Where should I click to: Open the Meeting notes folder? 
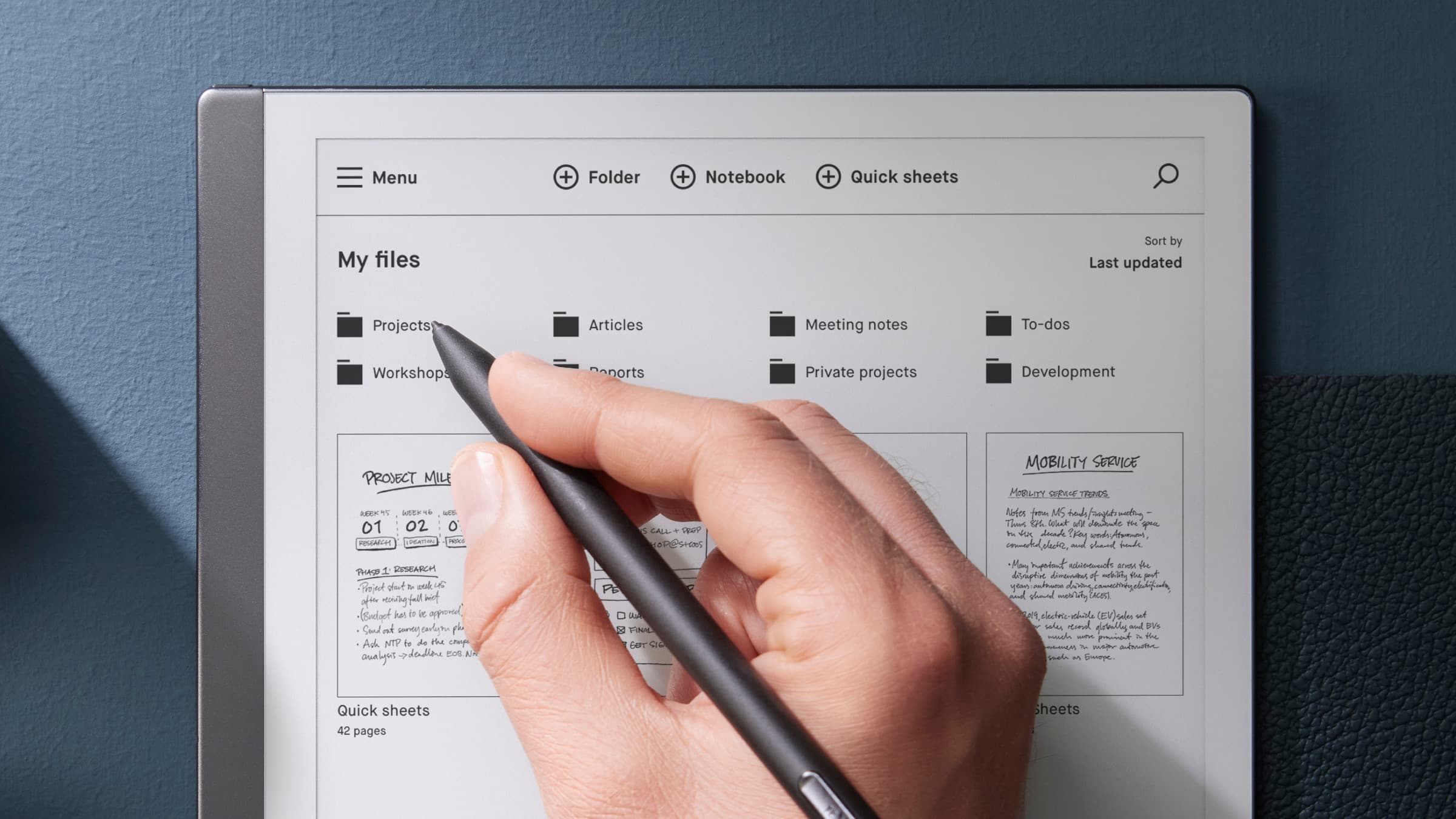856,325
